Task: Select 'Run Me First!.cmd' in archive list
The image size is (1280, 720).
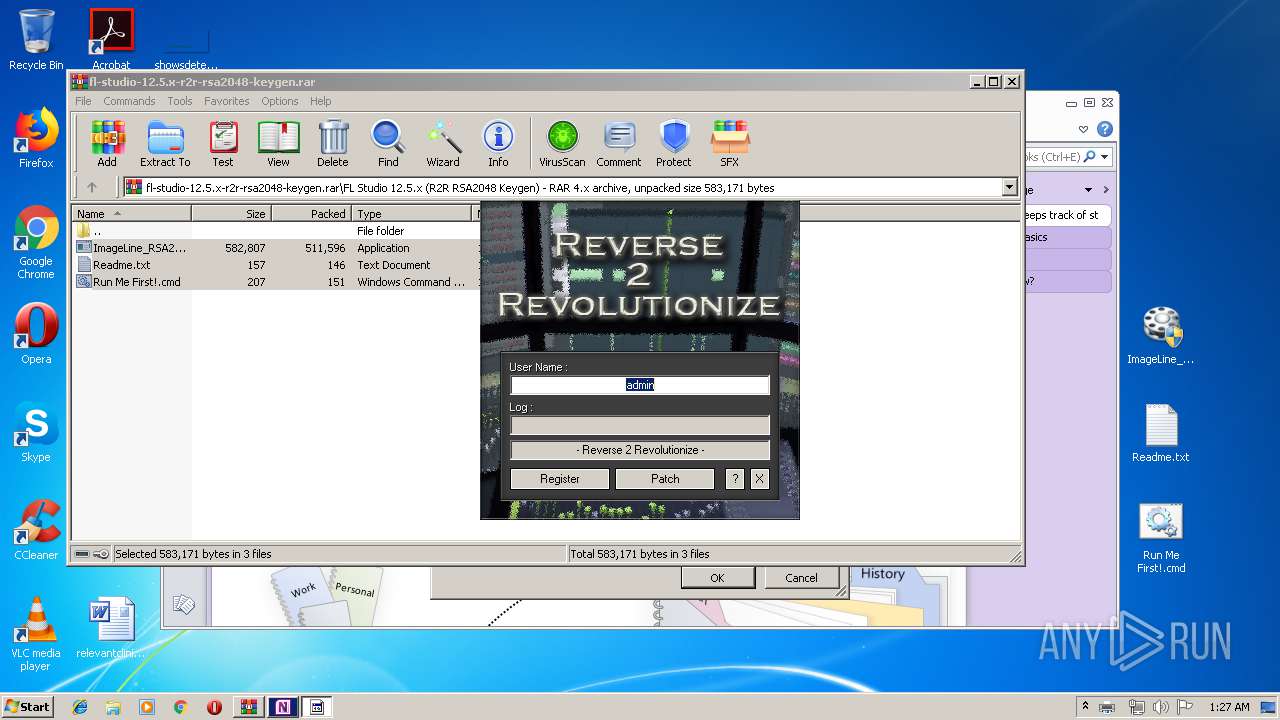Action: pyautogui.click(x=275, y=282)
